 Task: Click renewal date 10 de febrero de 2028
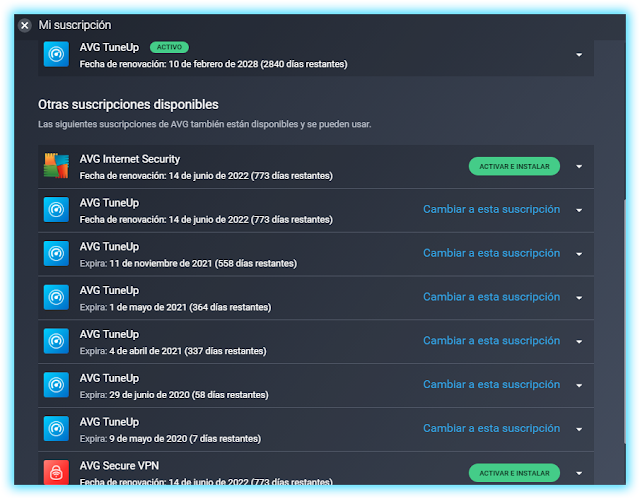click(213, 64)
